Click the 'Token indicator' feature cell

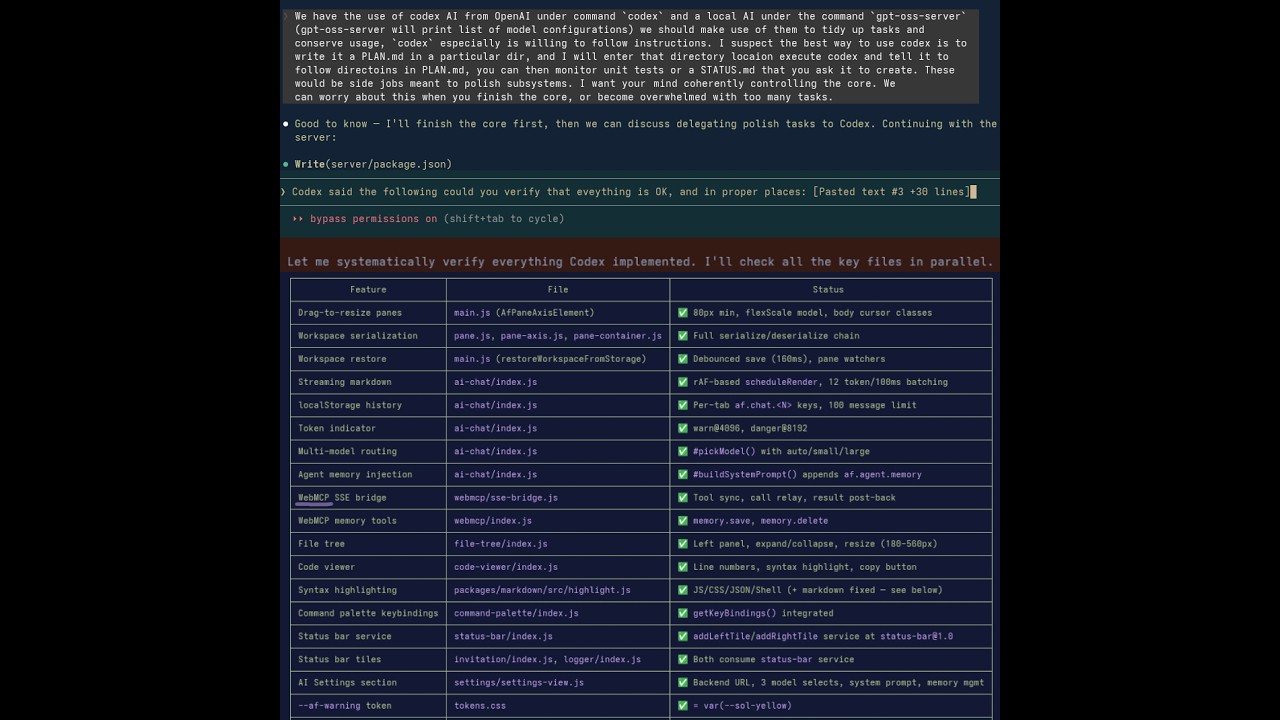(x=368, y=427)
